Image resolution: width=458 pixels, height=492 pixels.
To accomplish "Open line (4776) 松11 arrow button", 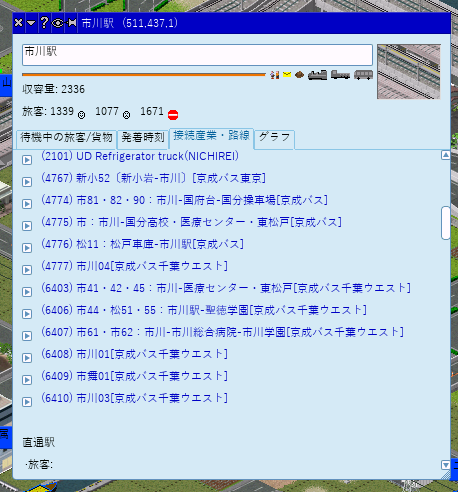I will tap(27, 248).
